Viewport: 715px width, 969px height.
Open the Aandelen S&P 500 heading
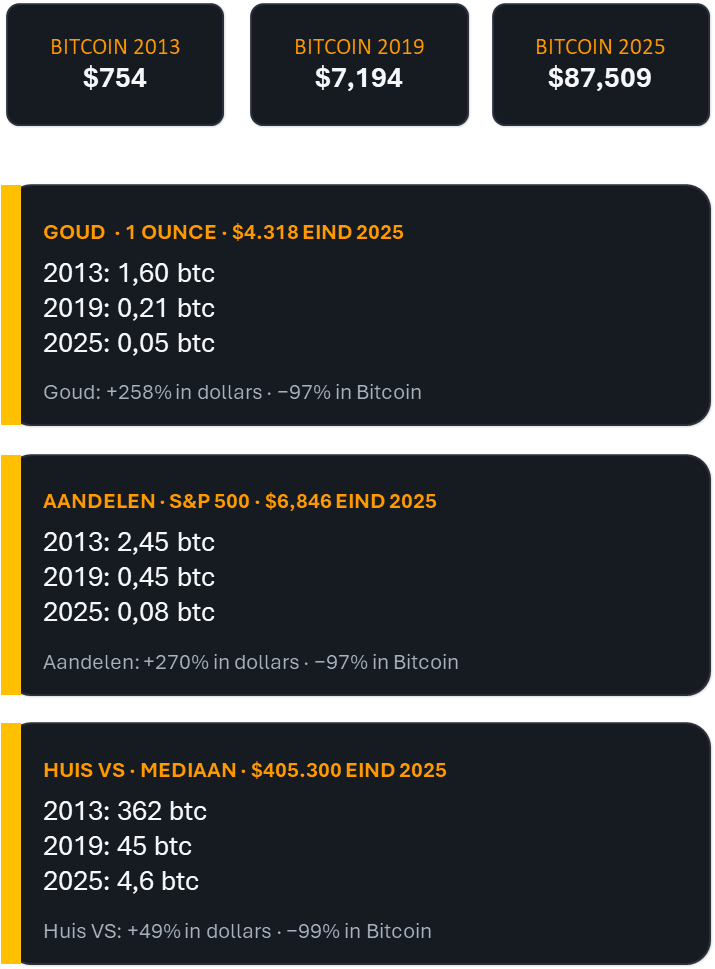pos(240,501)
